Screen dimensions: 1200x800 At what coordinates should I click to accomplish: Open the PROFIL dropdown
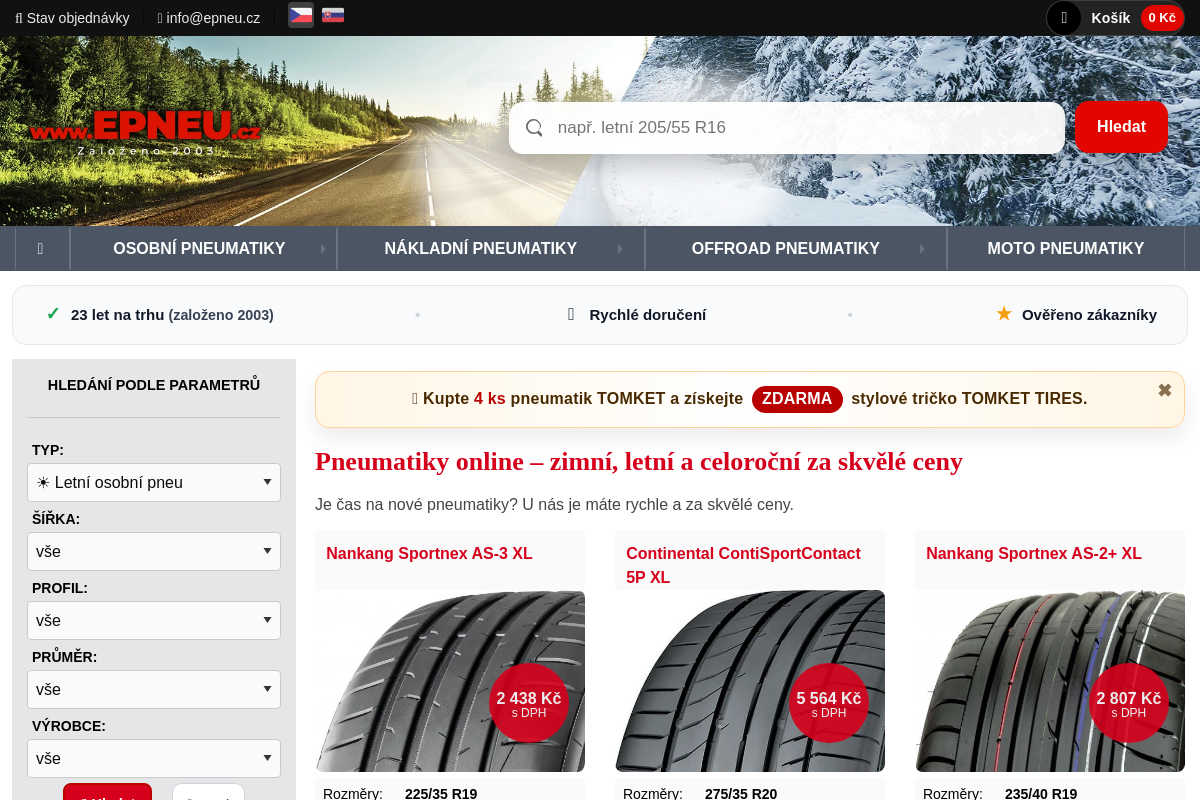154,620
